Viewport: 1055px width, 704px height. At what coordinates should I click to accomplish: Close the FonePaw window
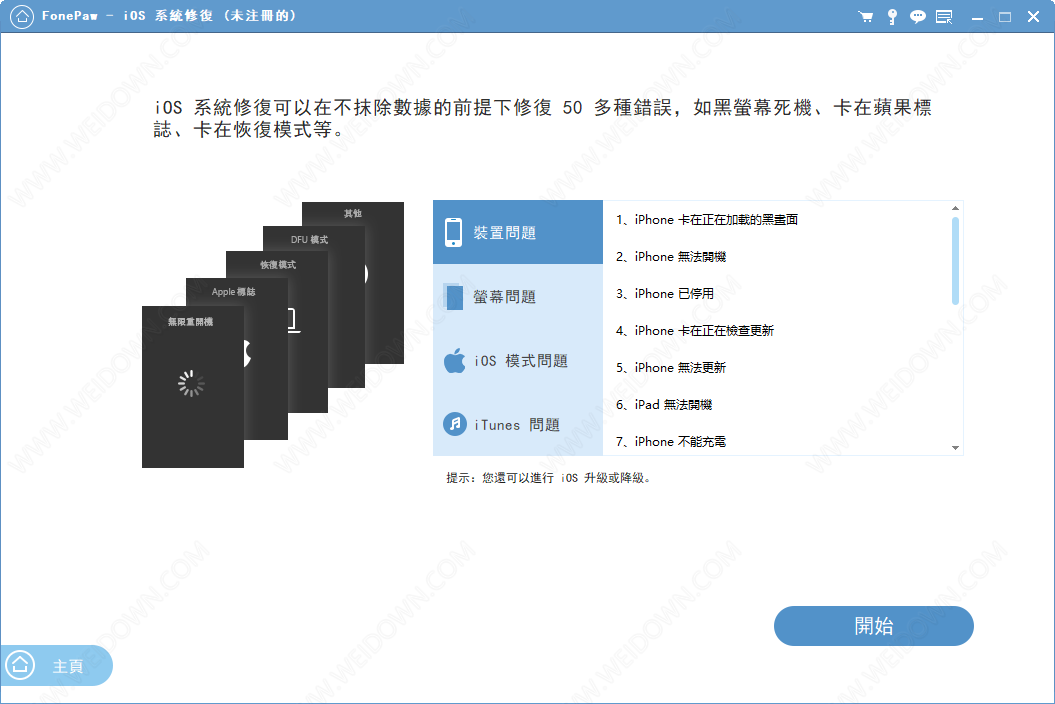(1033, 17)
